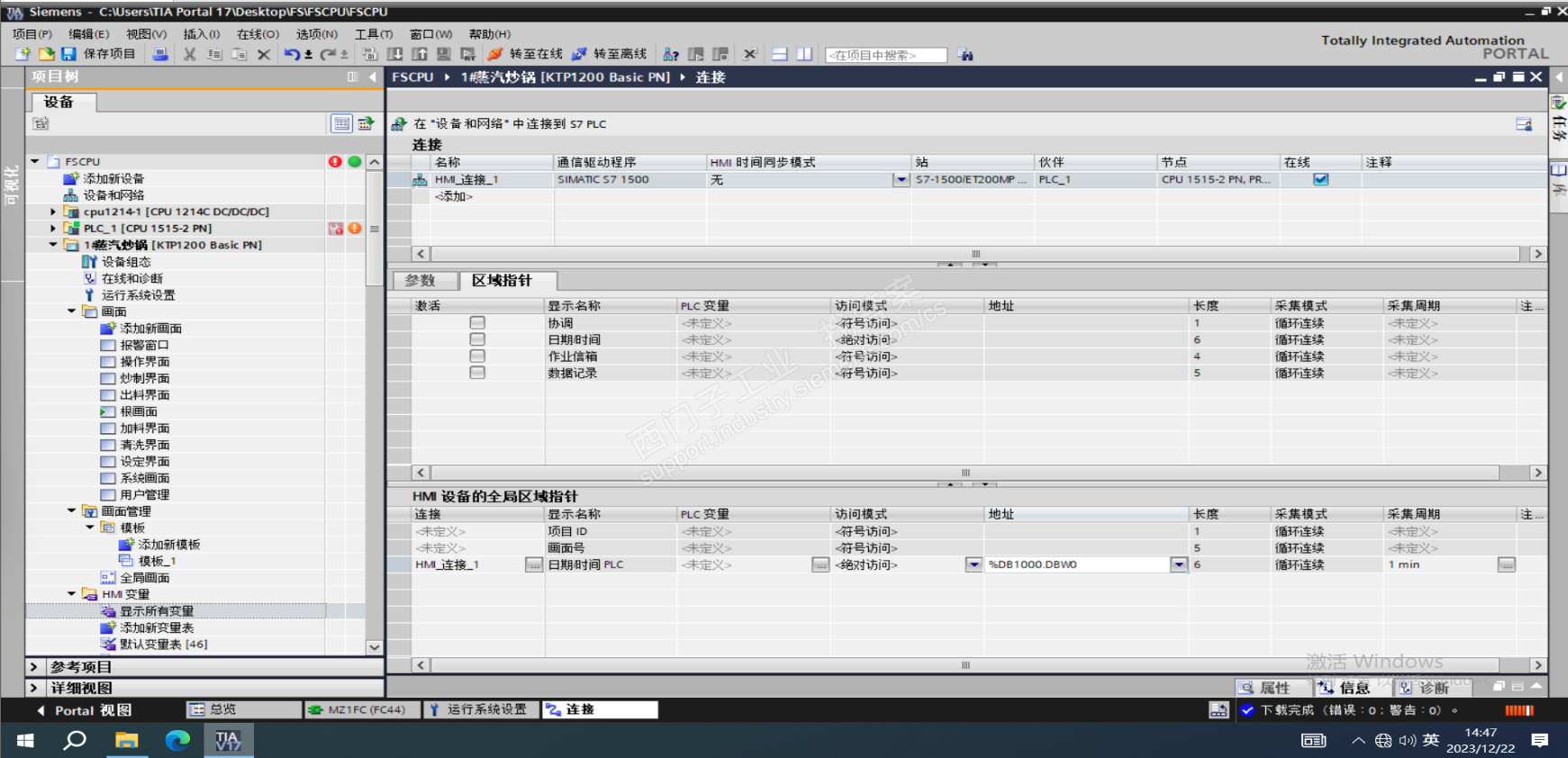Split editor space horizontally icon
Viewport: 1568px width, 758px height.
(780, 54)
